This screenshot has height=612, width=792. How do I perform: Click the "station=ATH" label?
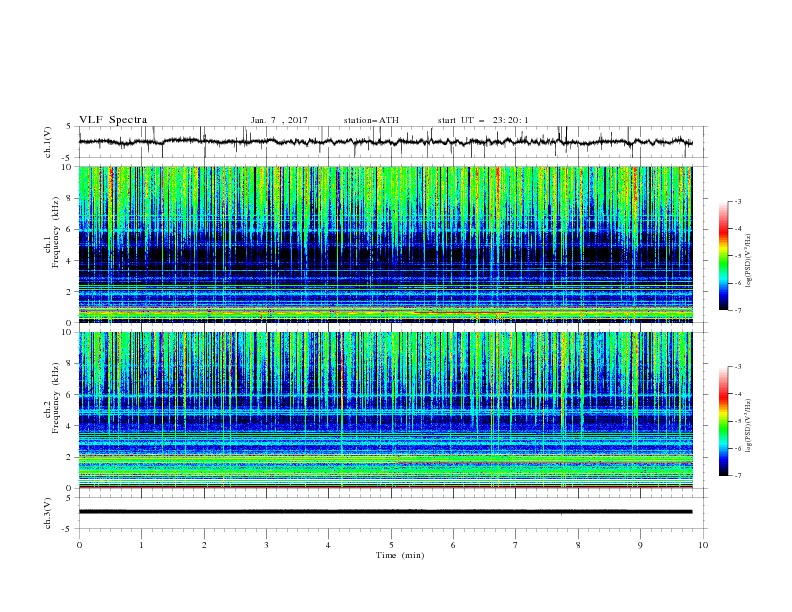coord(371,120)
